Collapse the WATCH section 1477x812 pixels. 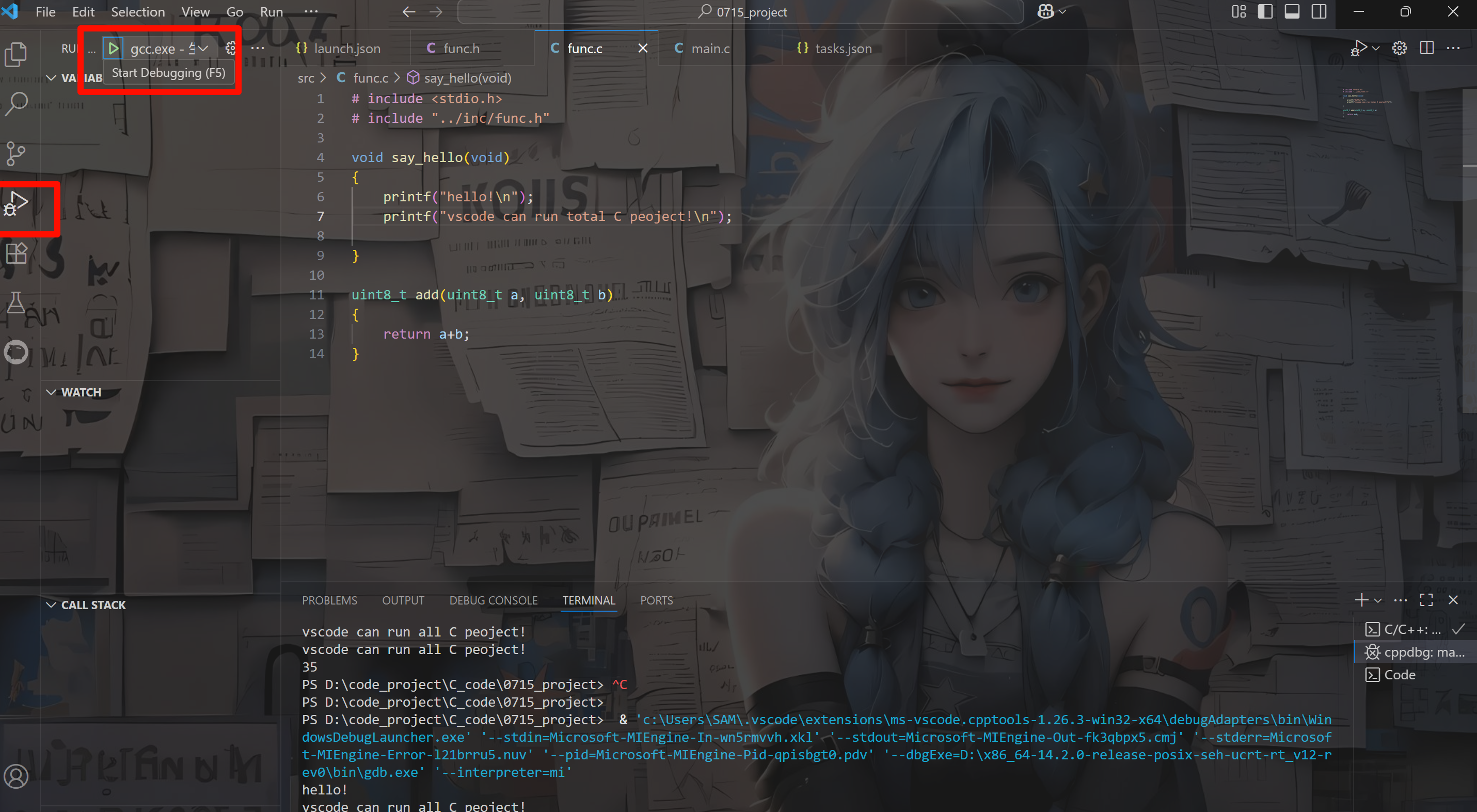click(x=51, y=392)
